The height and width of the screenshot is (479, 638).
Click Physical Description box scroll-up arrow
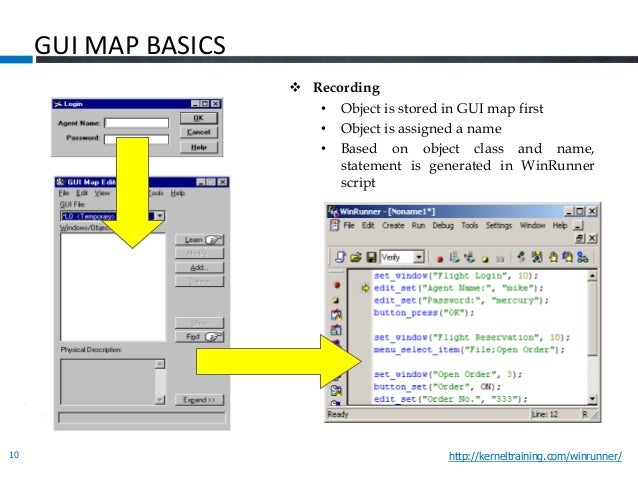coord(160,364)
